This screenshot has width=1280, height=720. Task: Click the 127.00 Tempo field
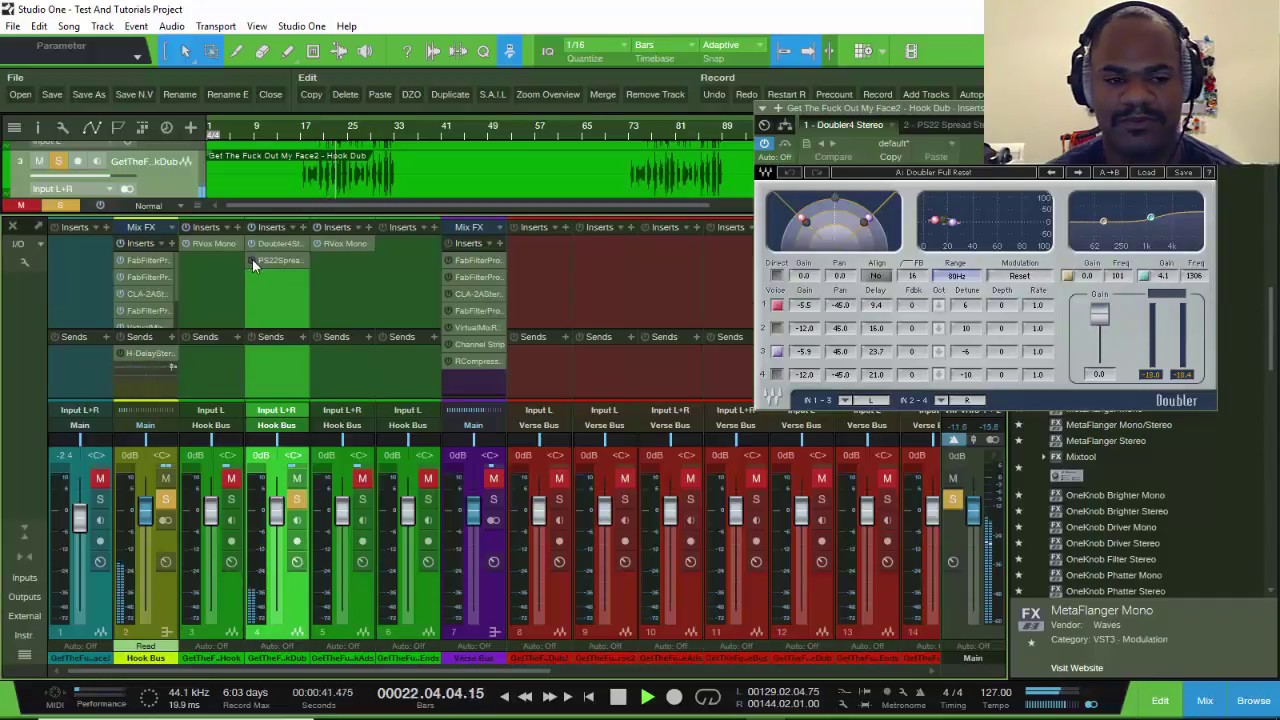(x=995, y=692)
